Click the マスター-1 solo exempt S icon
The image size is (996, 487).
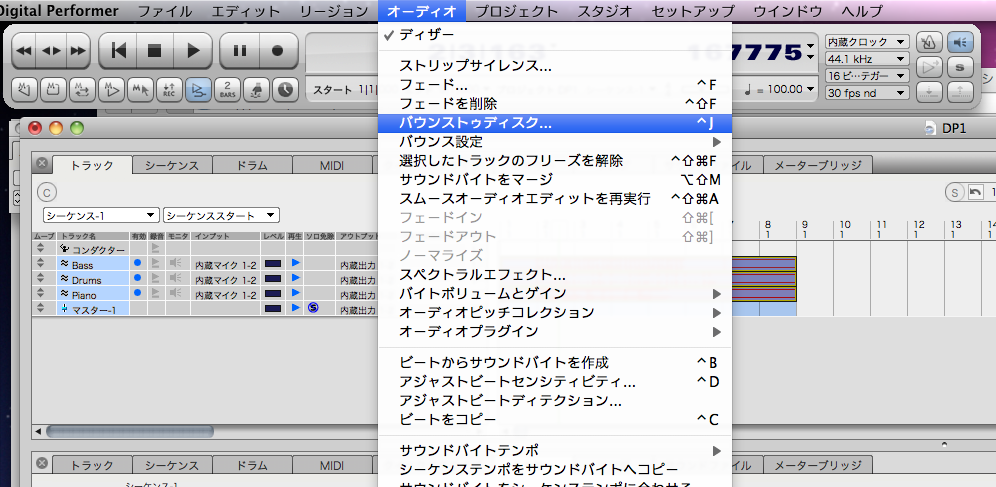click(313, 308)
